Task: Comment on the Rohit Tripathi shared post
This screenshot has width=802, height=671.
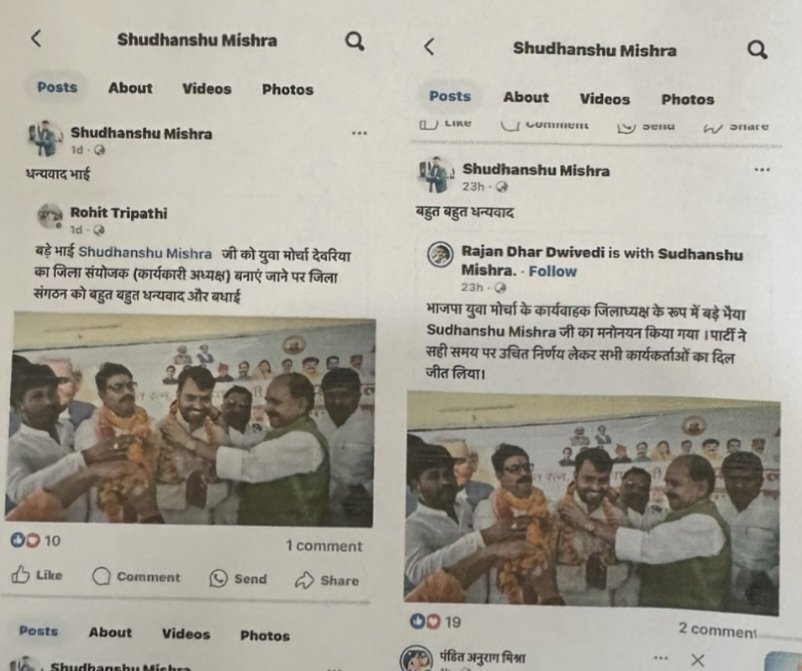Action: point(136,576)
